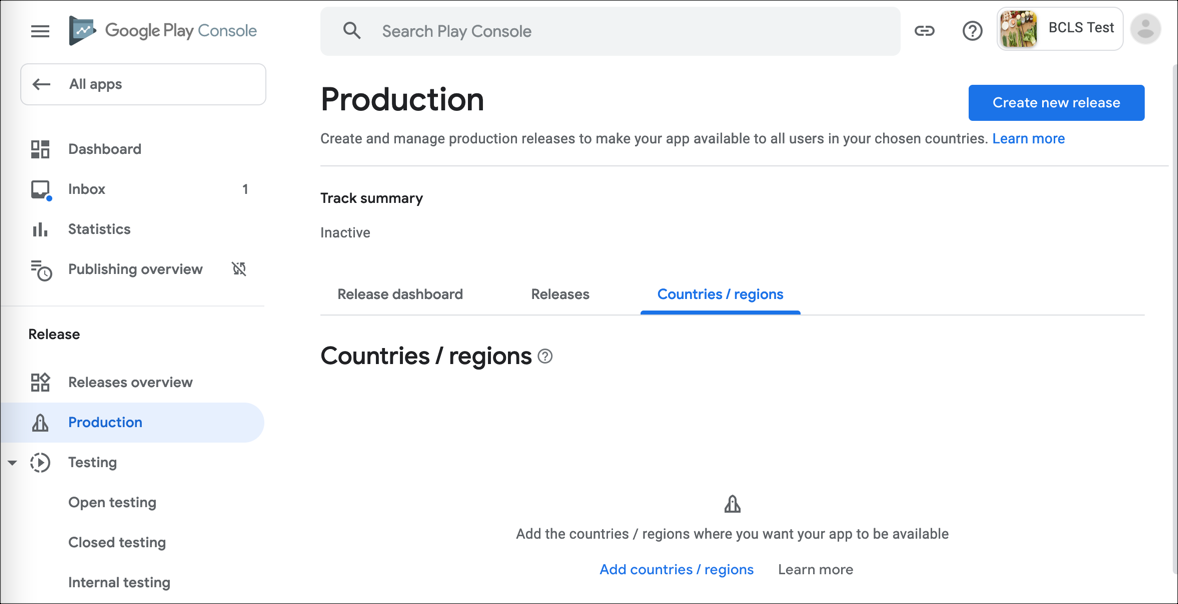Click the rocket icon in empty state
This screenshot has height=604, width=1178.
[x=732, y=503]
